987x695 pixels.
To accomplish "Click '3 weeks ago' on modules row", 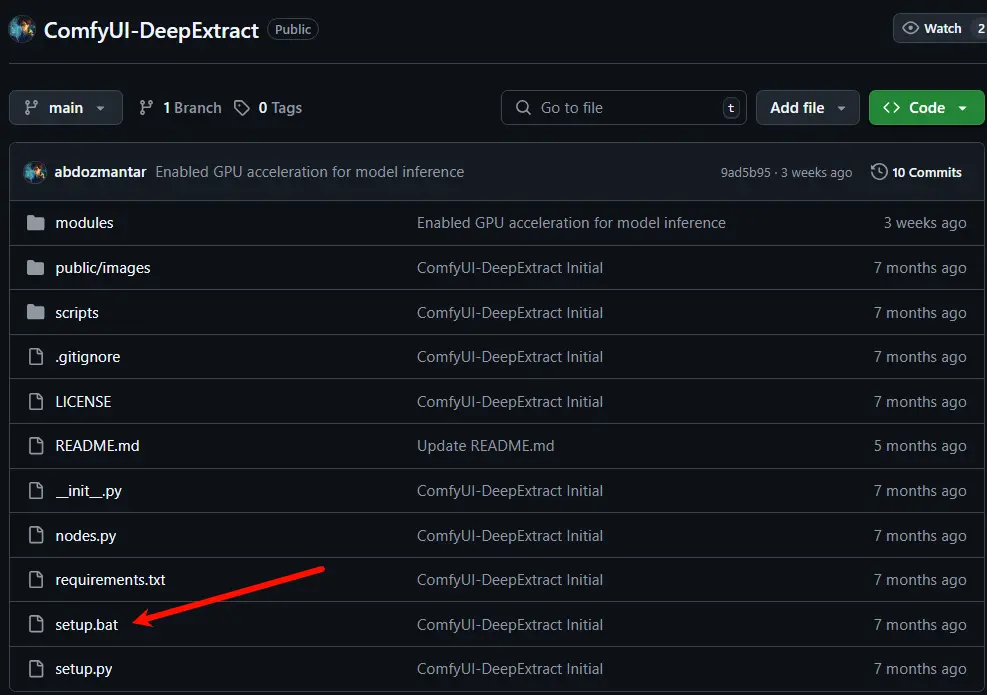I will click(925, 223).
